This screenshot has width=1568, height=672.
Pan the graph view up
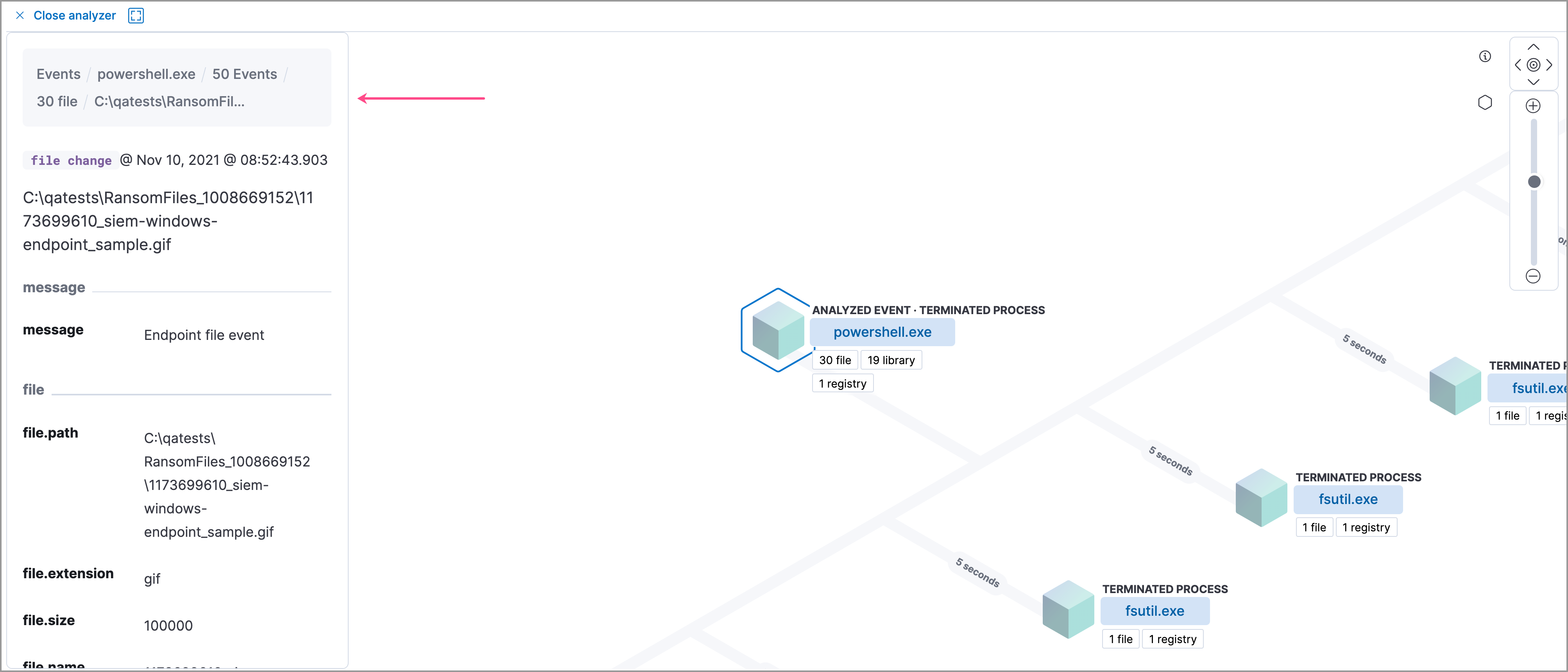pyautogui.click(x=1533, y=48)
